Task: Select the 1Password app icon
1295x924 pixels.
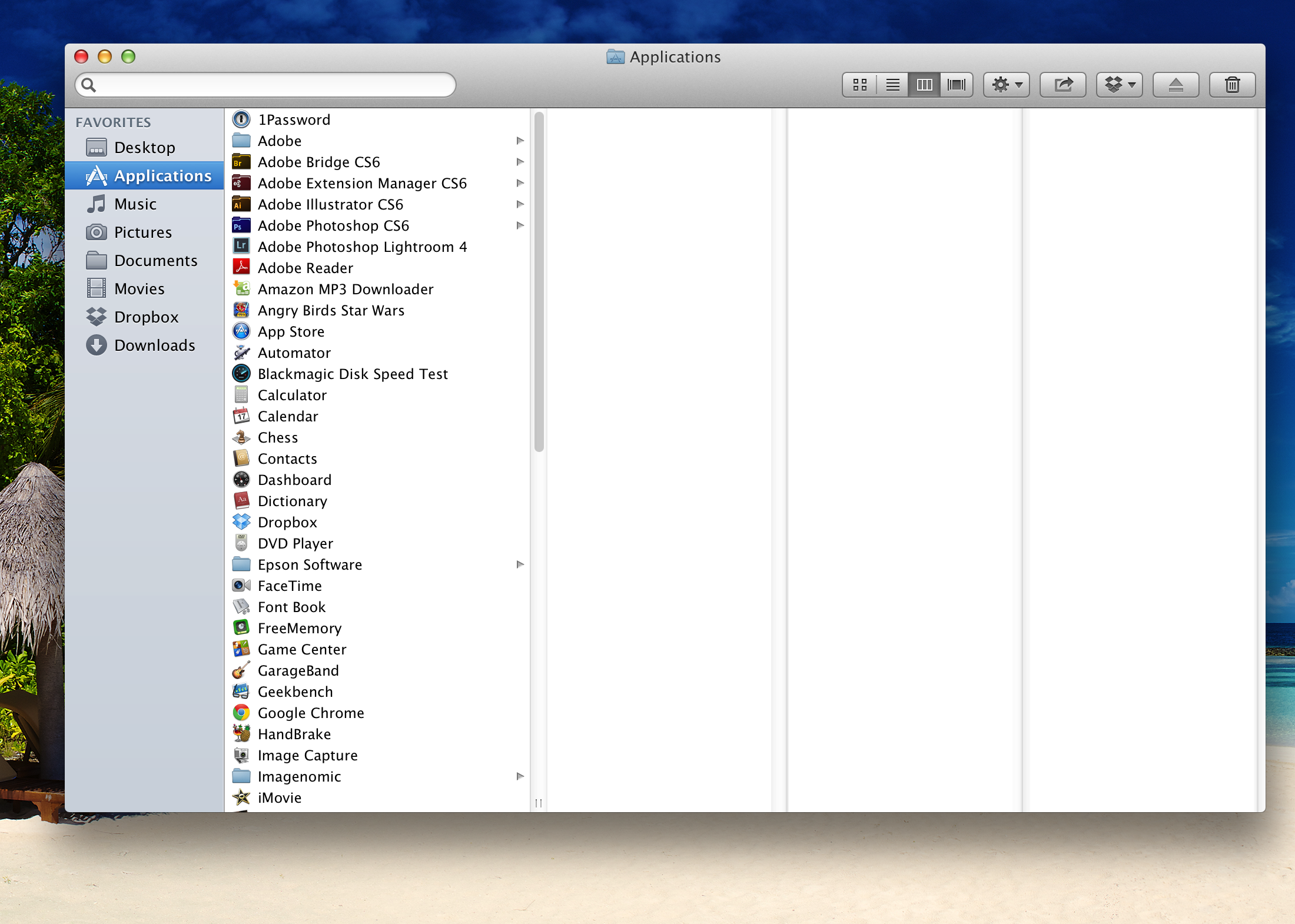Action: (241, 119)
